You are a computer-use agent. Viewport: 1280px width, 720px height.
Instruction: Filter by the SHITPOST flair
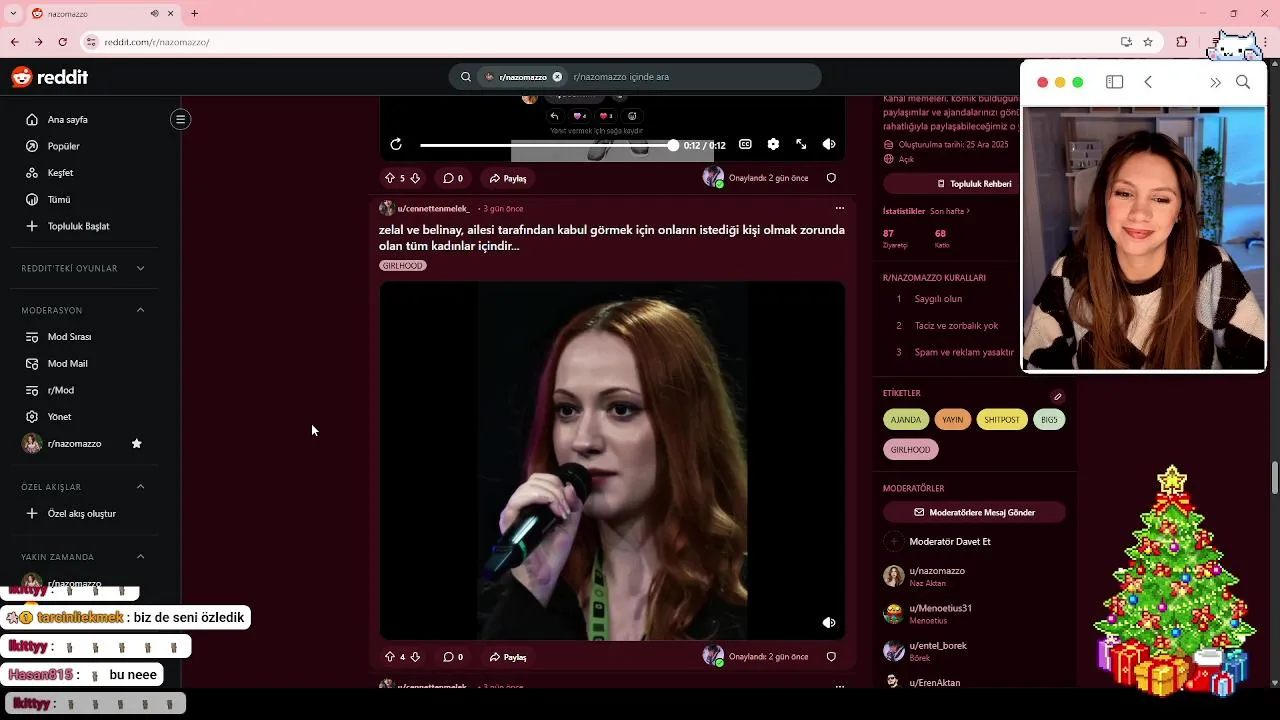point(1002,420)
